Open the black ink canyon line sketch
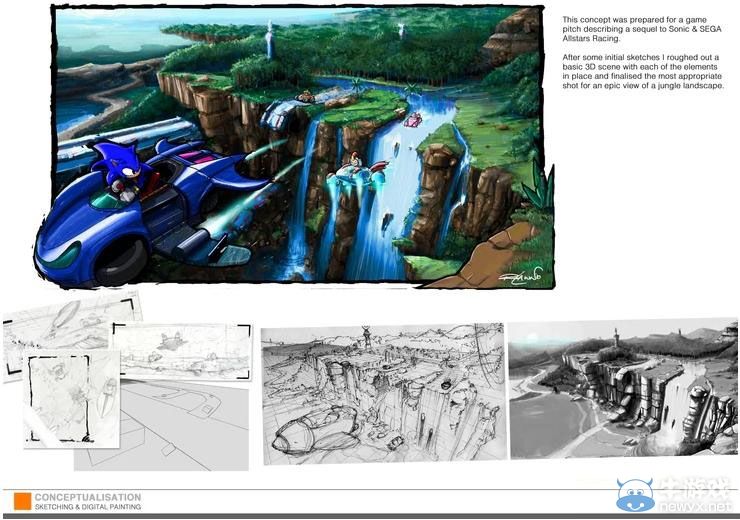Viewport: 740px width, 520px height. click(x=382, y=393)
